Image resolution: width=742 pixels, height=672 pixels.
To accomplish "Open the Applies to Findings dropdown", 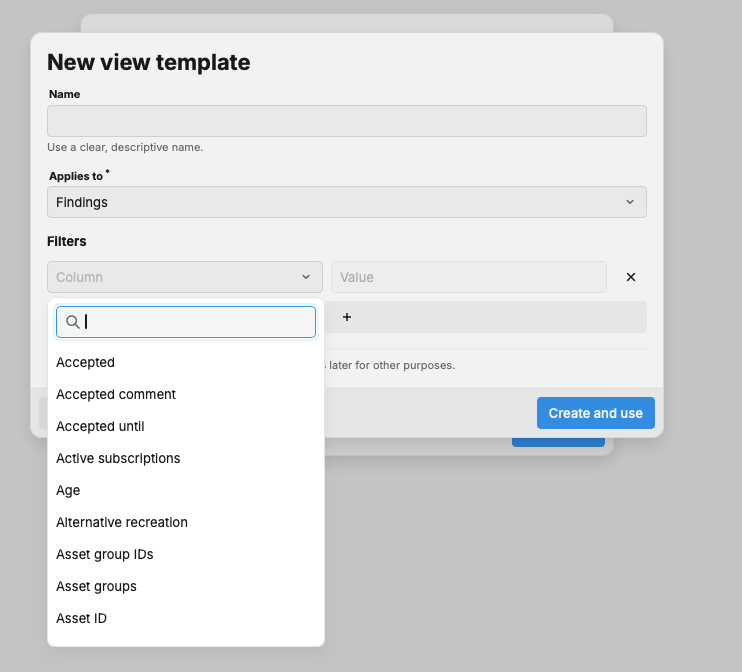I will point(346,202).
